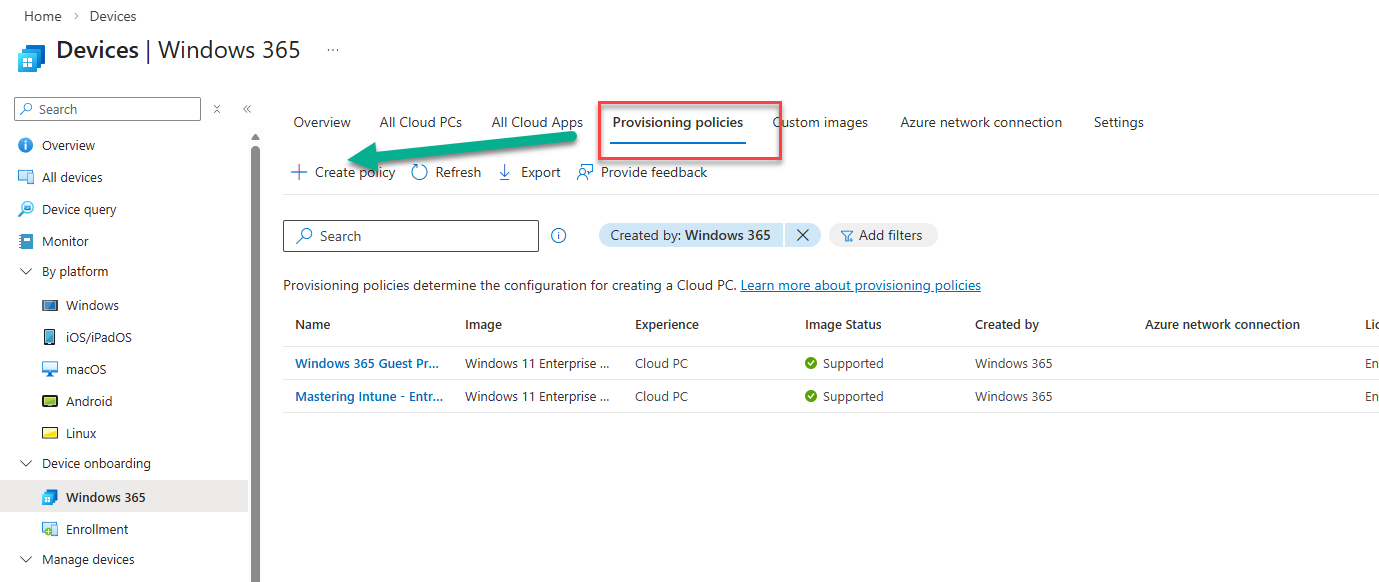The width and height of the screenshot is (1379, 582).
Task: Click the Add filters button
Action: tap(881, 235)
